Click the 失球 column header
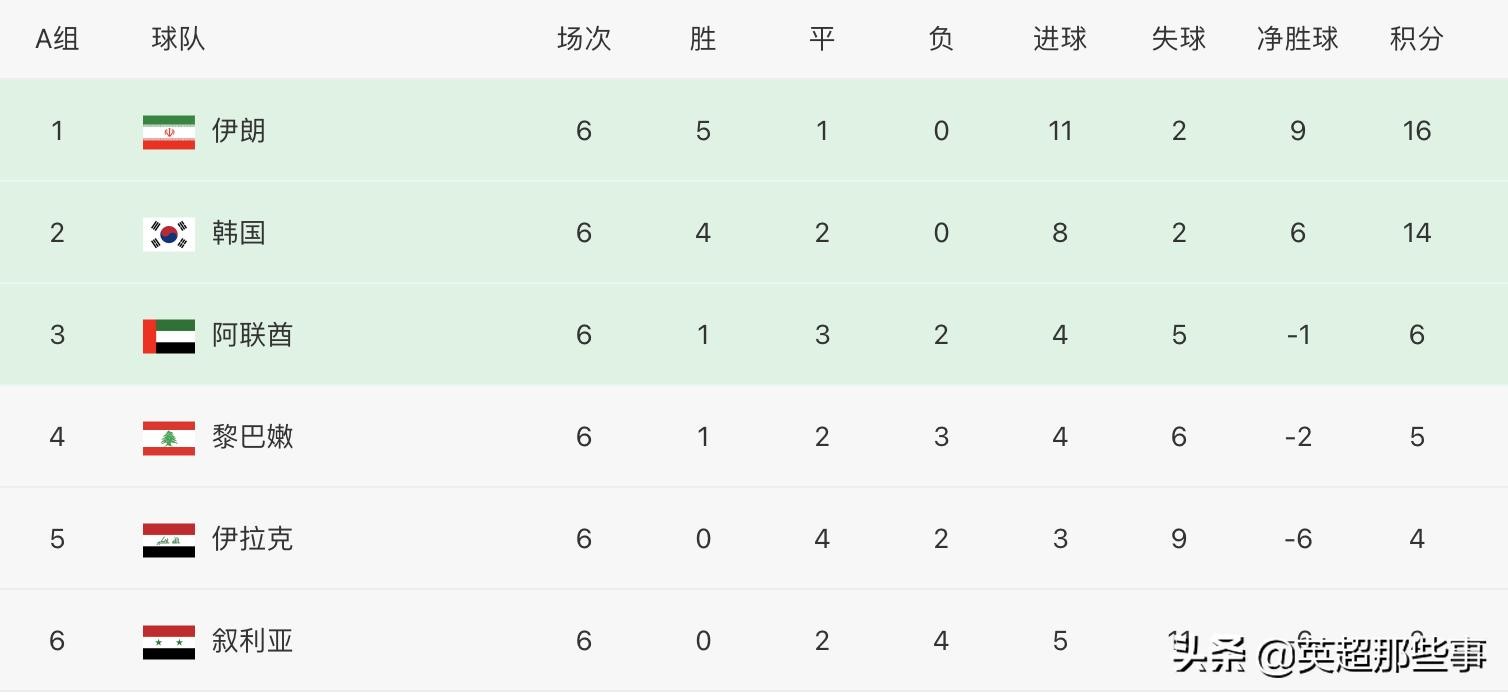Image resolution: width=1508 pixels, height=696 pixels. [x=1178, y=39]
